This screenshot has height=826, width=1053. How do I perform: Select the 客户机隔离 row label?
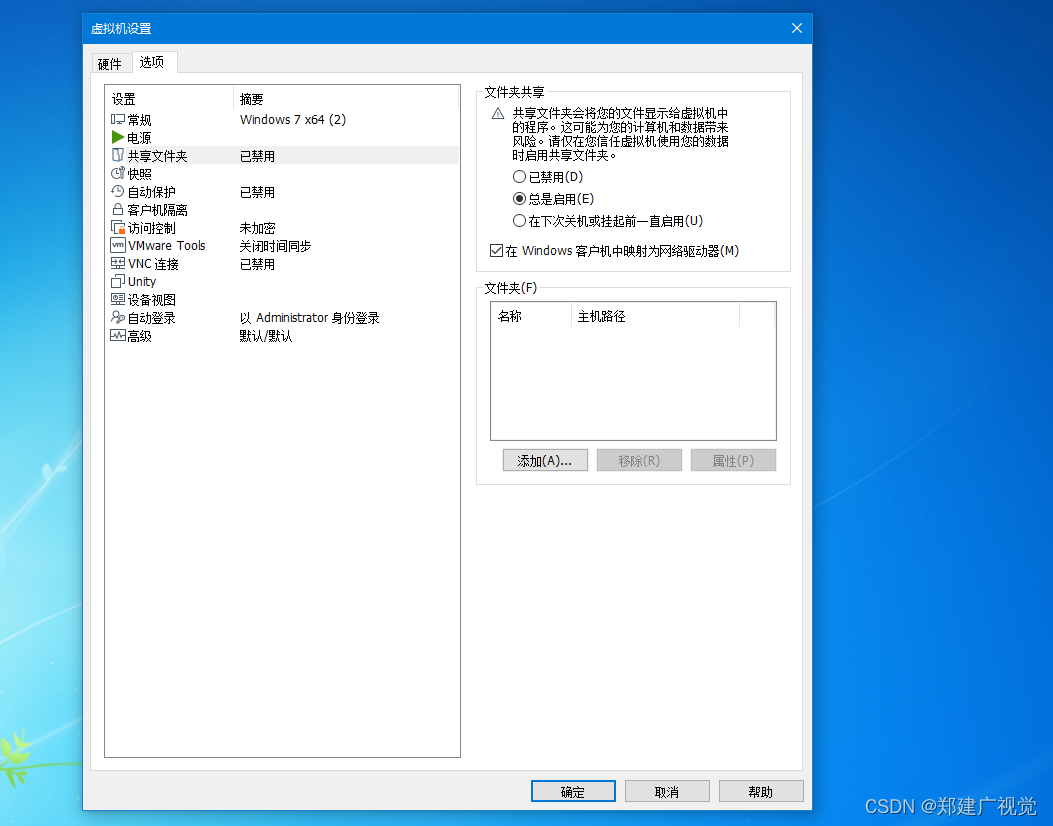pos(158,210)
